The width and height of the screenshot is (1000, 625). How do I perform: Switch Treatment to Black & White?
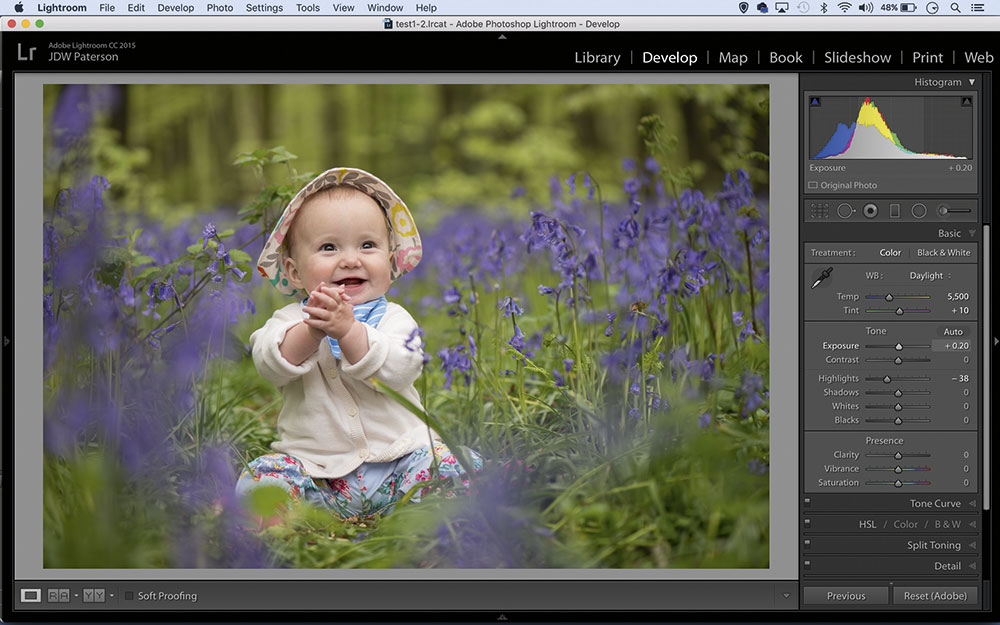pyautogui.click(x=943, y=252)
